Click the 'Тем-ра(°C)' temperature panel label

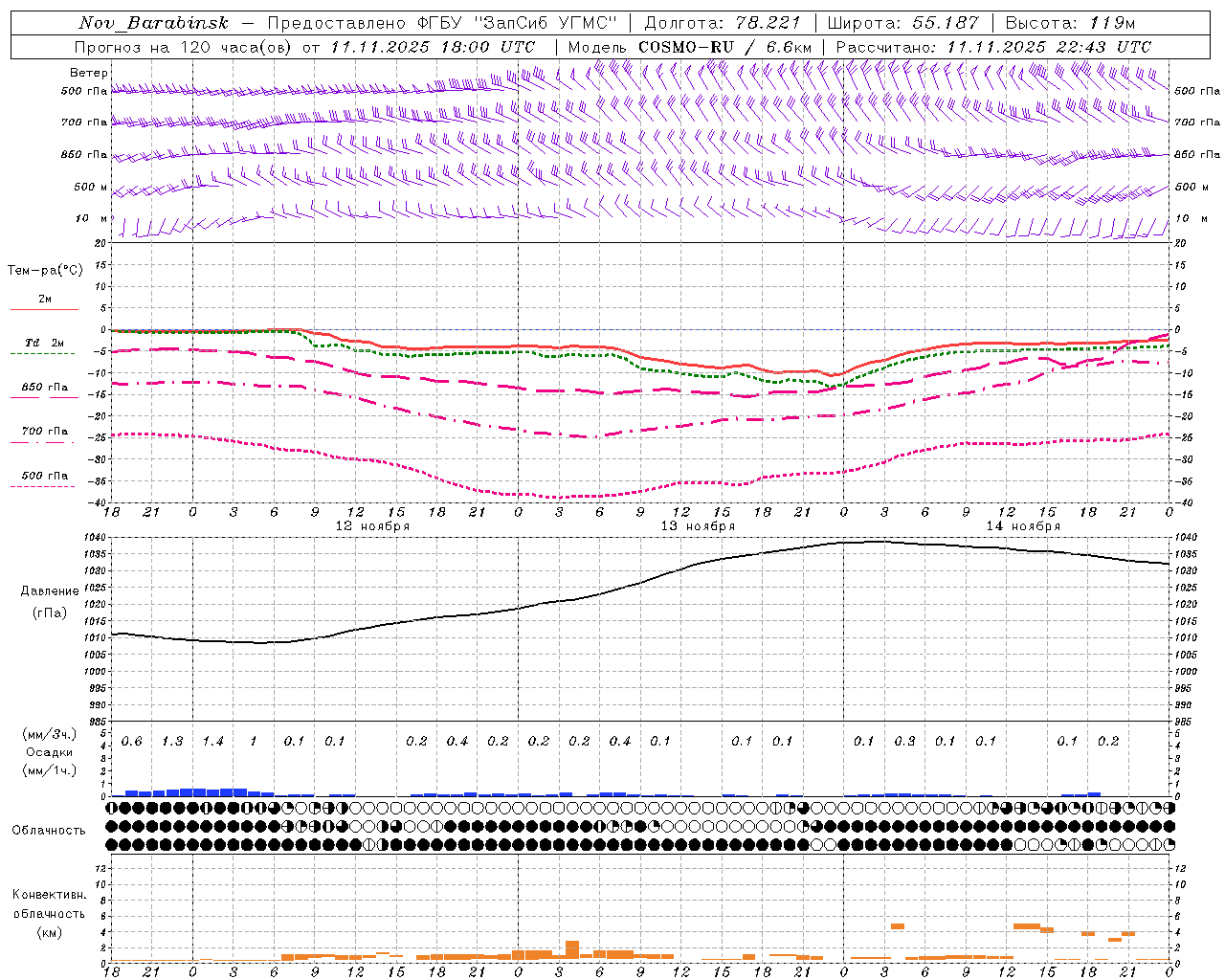click(x=45, y=271)
